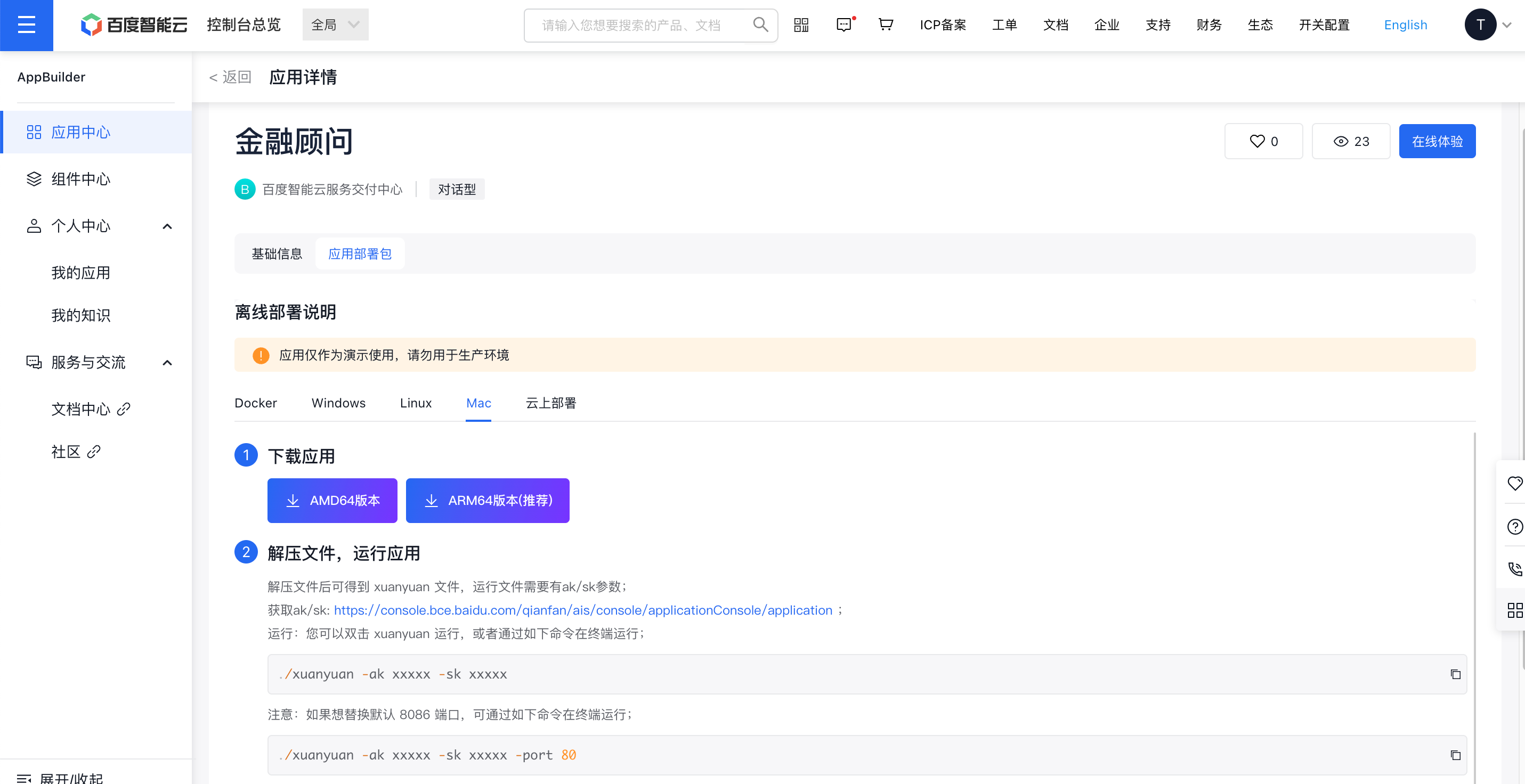Click the floating phone contact icon
The image size is (1525, 784).
[1514, 569]
